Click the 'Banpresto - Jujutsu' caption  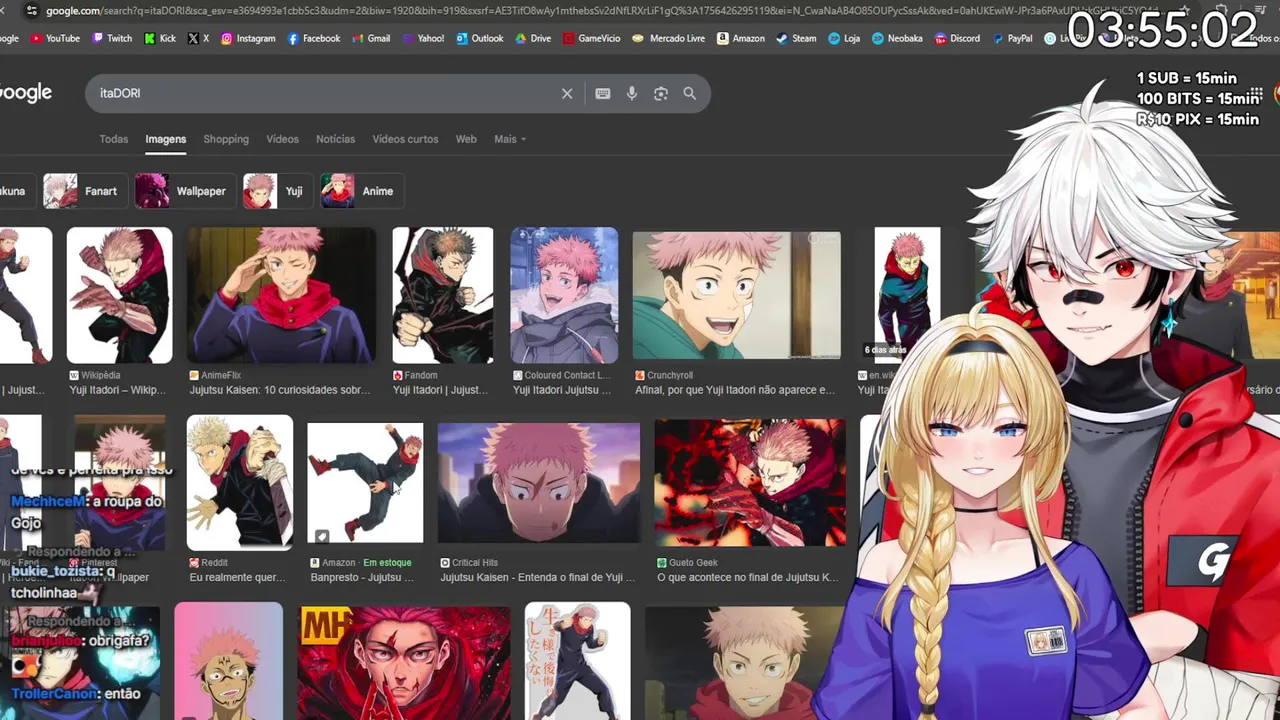tap(361, 577)
